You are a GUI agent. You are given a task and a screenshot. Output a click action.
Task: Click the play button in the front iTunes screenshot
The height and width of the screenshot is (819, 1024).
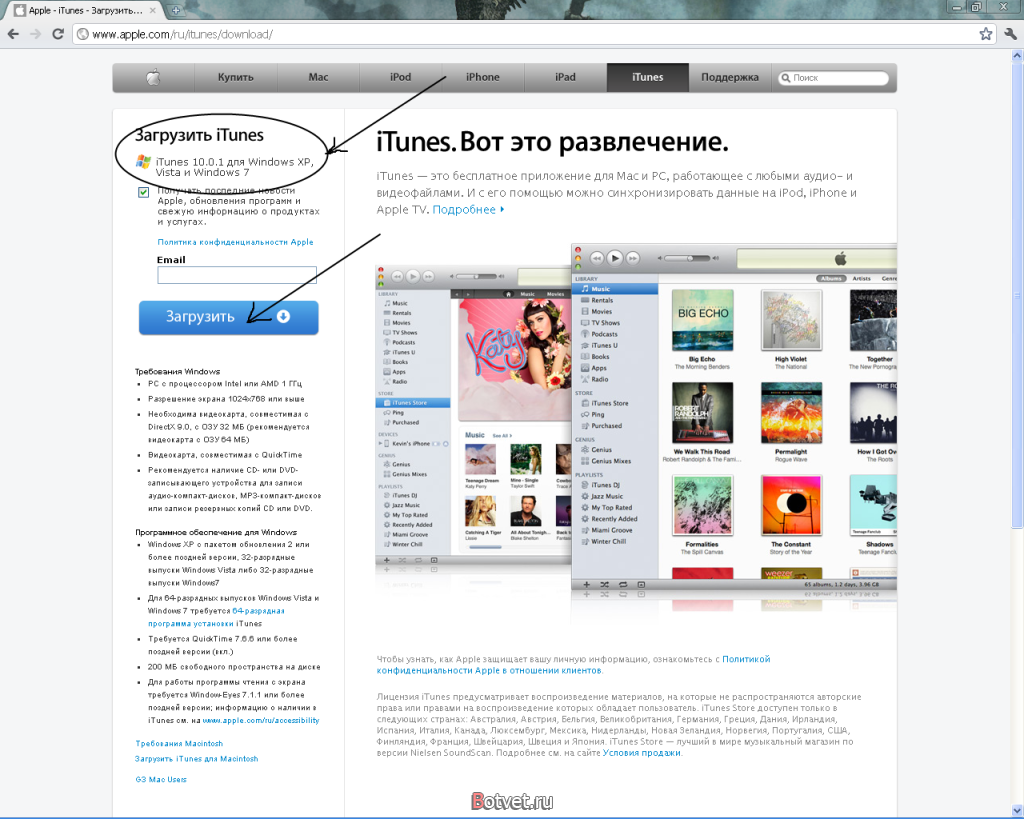[x=615, y=258]
